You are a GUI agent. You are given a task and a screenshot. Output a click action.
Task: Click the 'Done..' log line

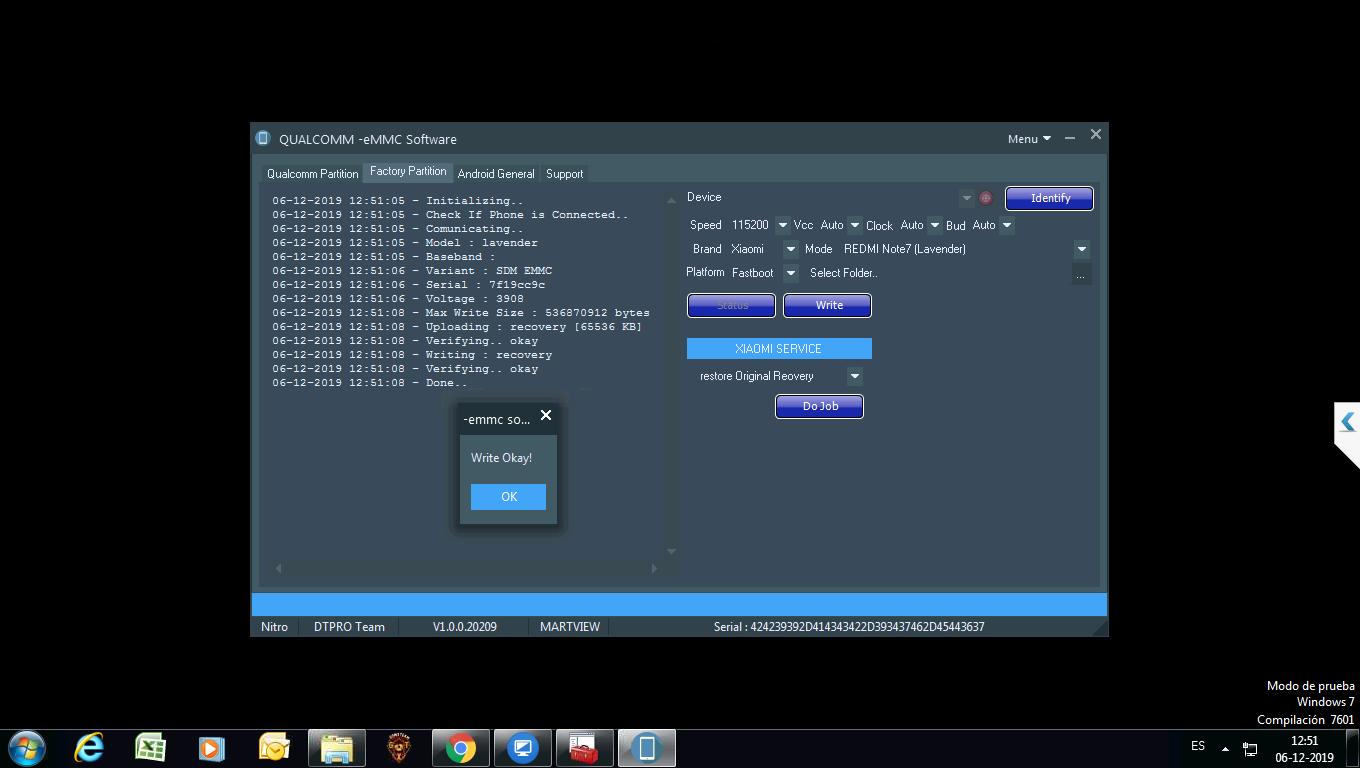[x=370, y=383]
